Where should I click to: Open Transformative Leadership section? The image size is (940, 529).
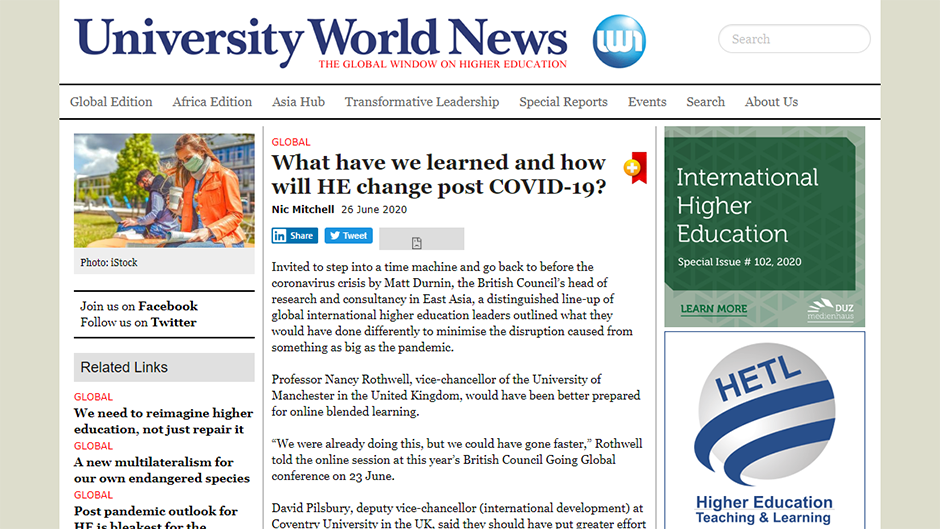422,102
